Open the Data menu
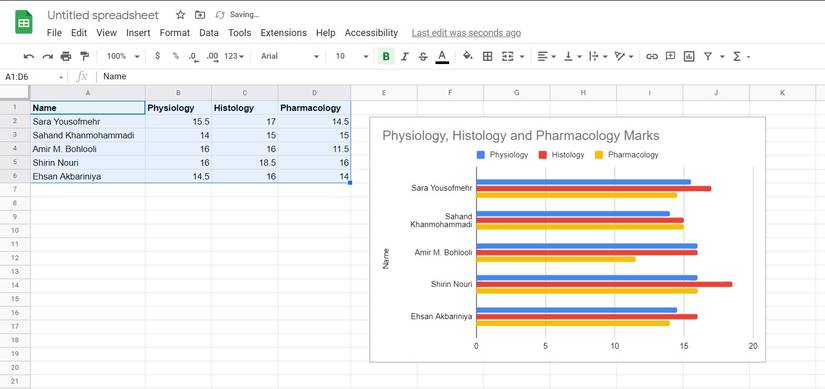 (x=209, y=33)
